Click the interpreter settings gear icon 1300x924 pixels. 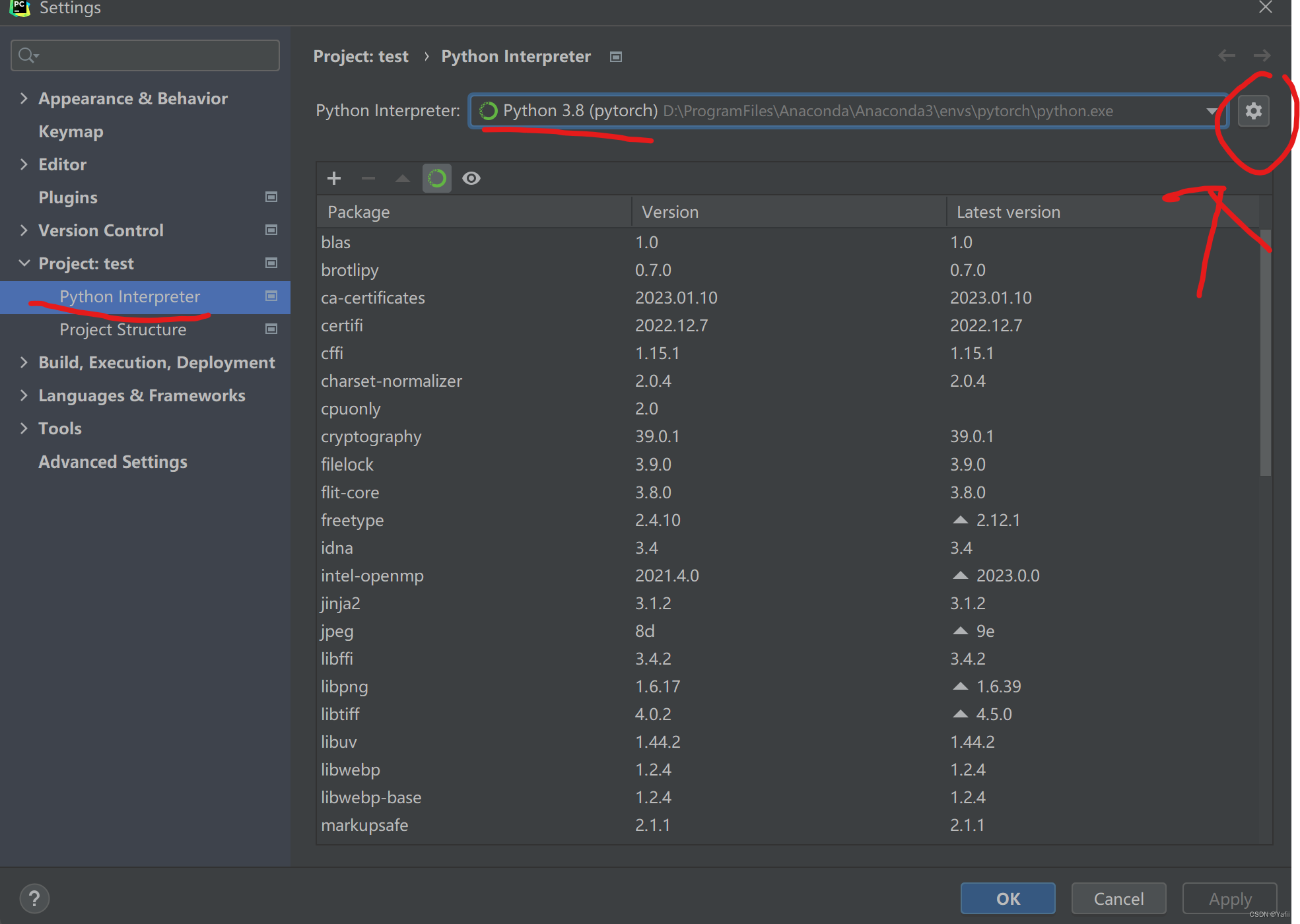[1253, 111]
